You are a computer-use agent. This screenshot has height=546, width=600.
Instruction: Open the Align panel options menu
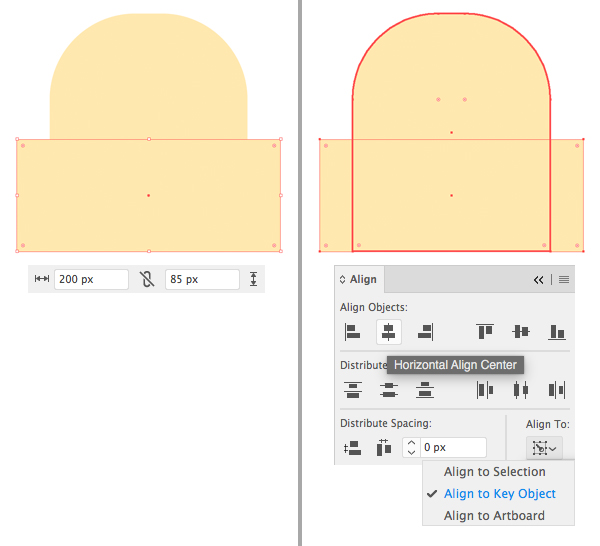[x=564, y=280]
